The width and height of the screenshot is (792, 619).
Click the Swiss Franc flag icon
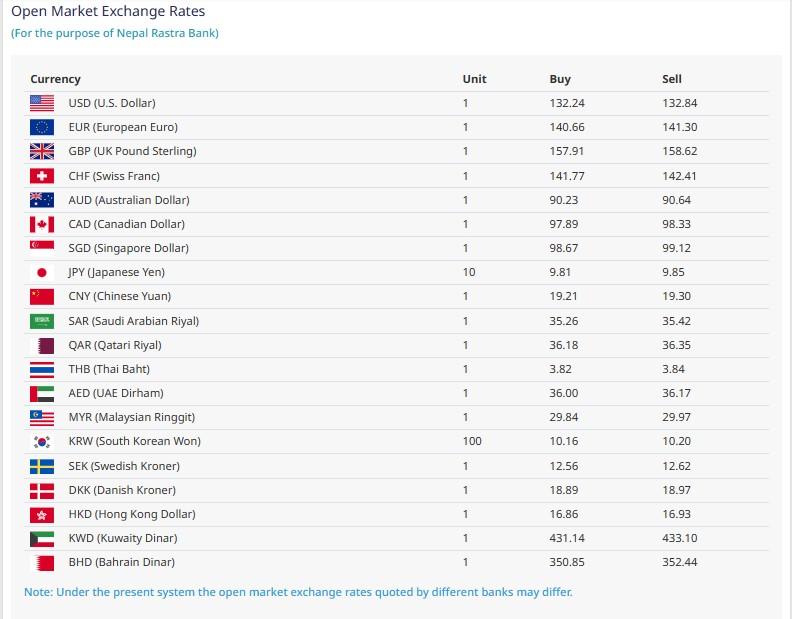pyautogui.click(x=42, y=176)
